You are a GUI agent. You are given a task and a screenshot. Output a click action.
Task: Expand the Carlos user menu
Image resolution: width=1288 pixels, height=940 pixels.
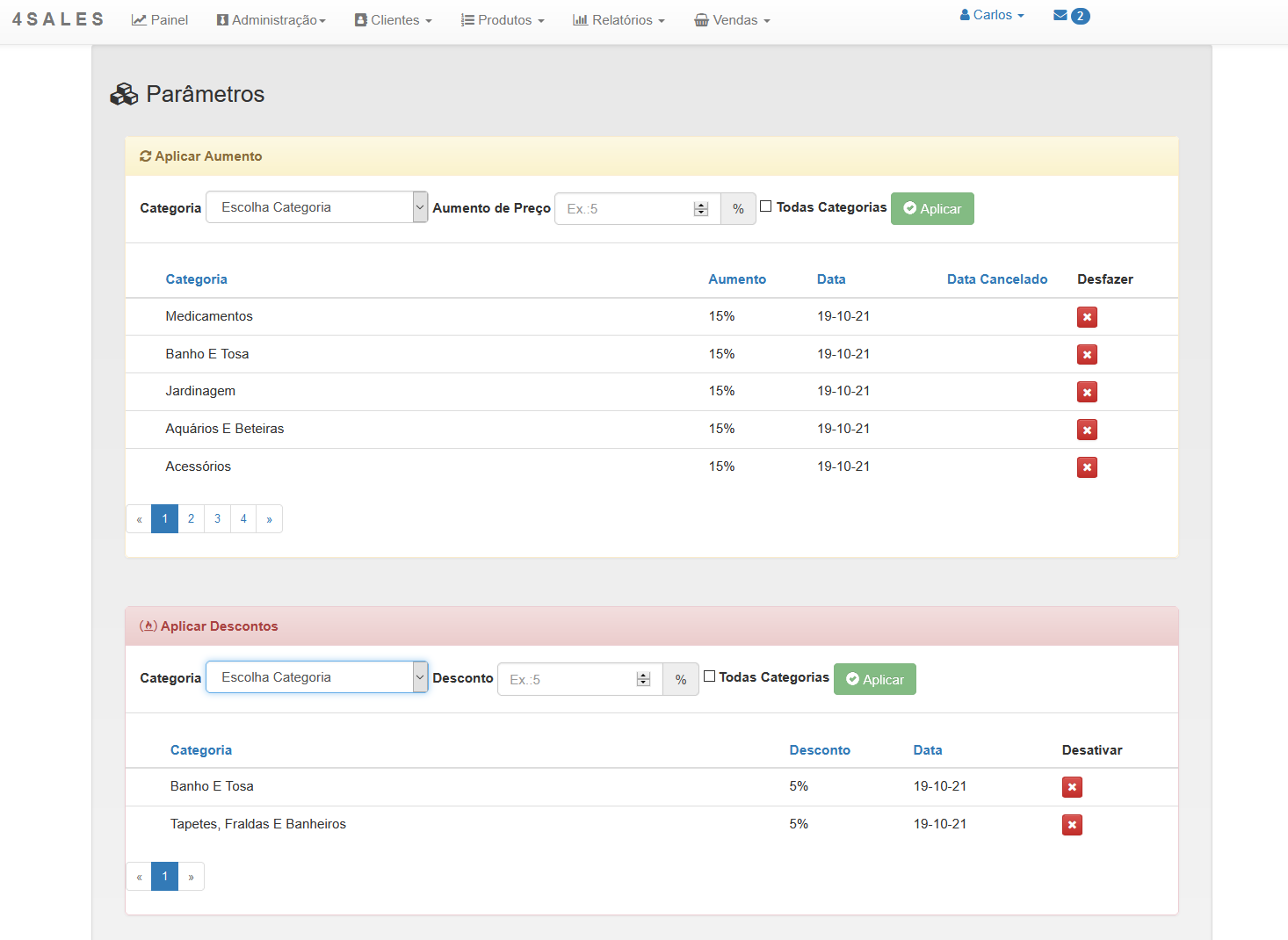992,15
